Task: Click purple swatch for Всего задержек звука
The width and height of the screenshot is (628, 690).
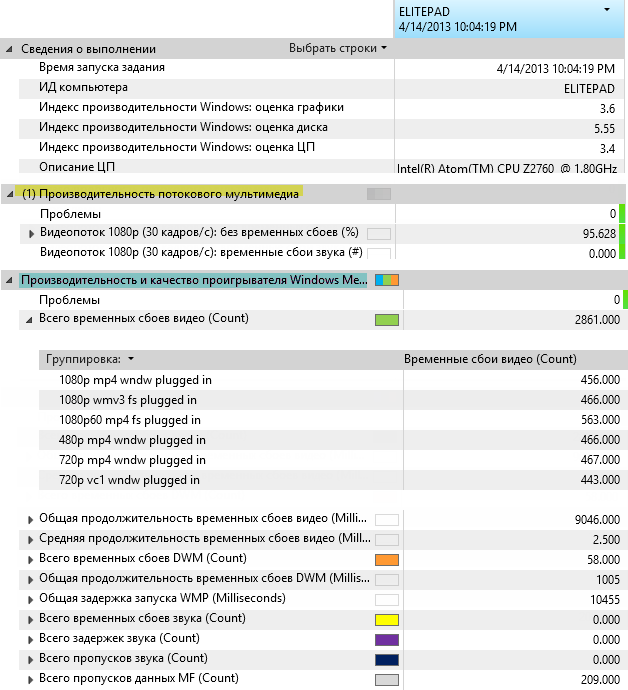Action: coord(387,640)
